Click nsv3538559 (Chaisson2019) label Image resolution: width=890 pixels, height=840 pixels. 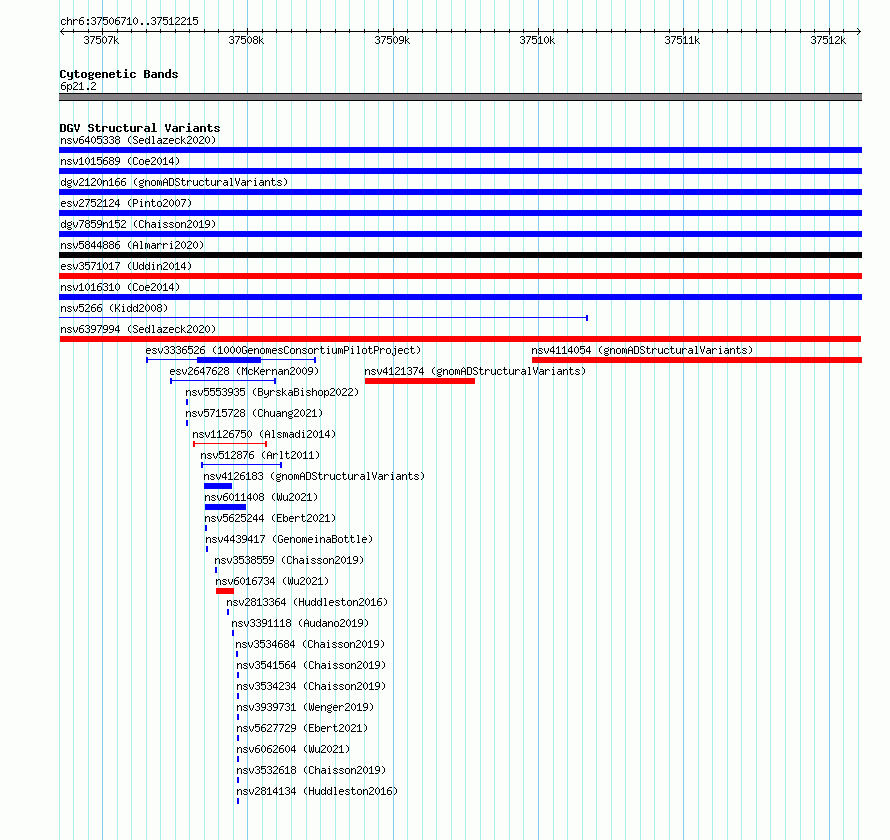pyautogui.click(x=289, y=560)
